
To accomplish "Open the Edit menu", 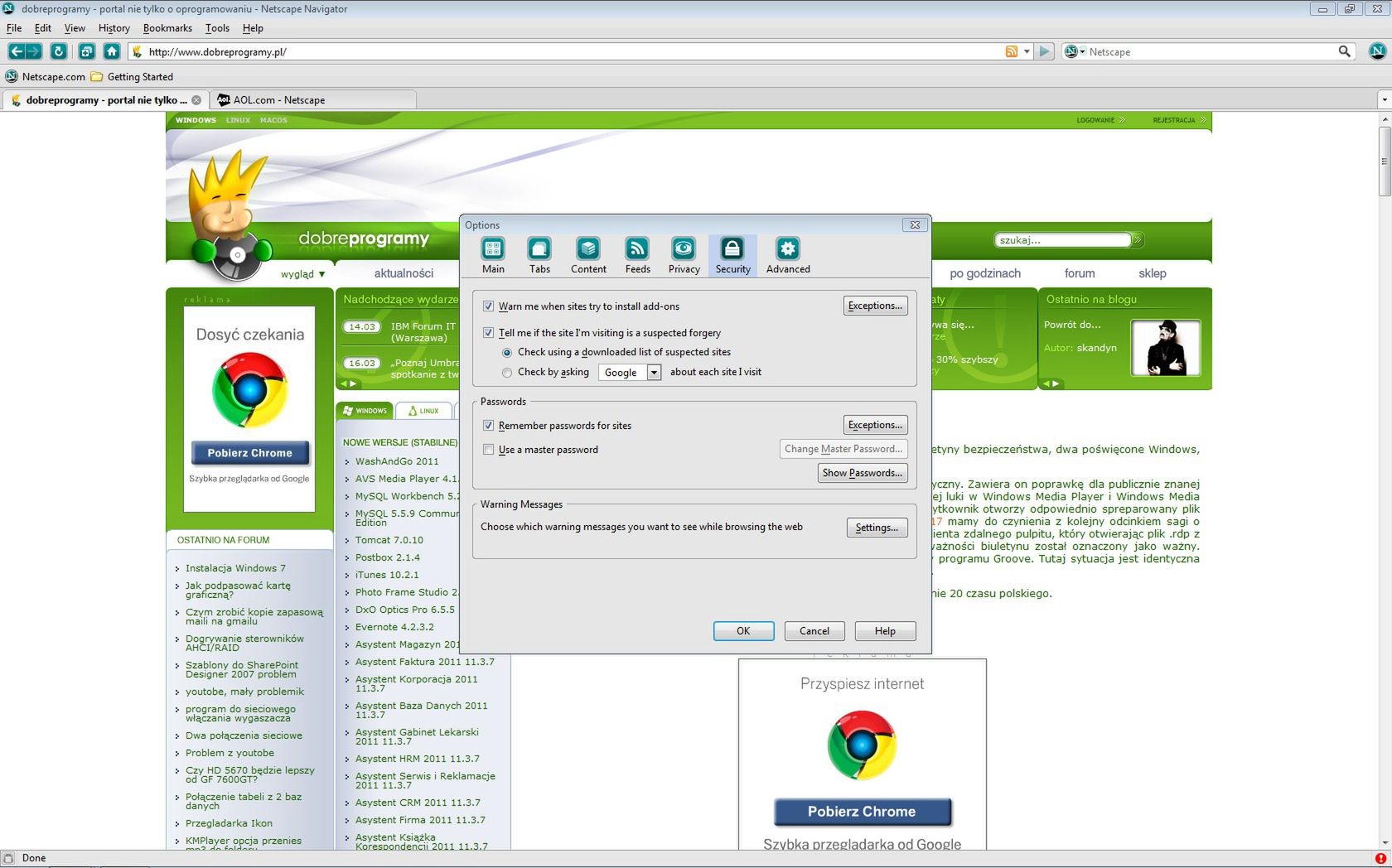I will point(43,28).
